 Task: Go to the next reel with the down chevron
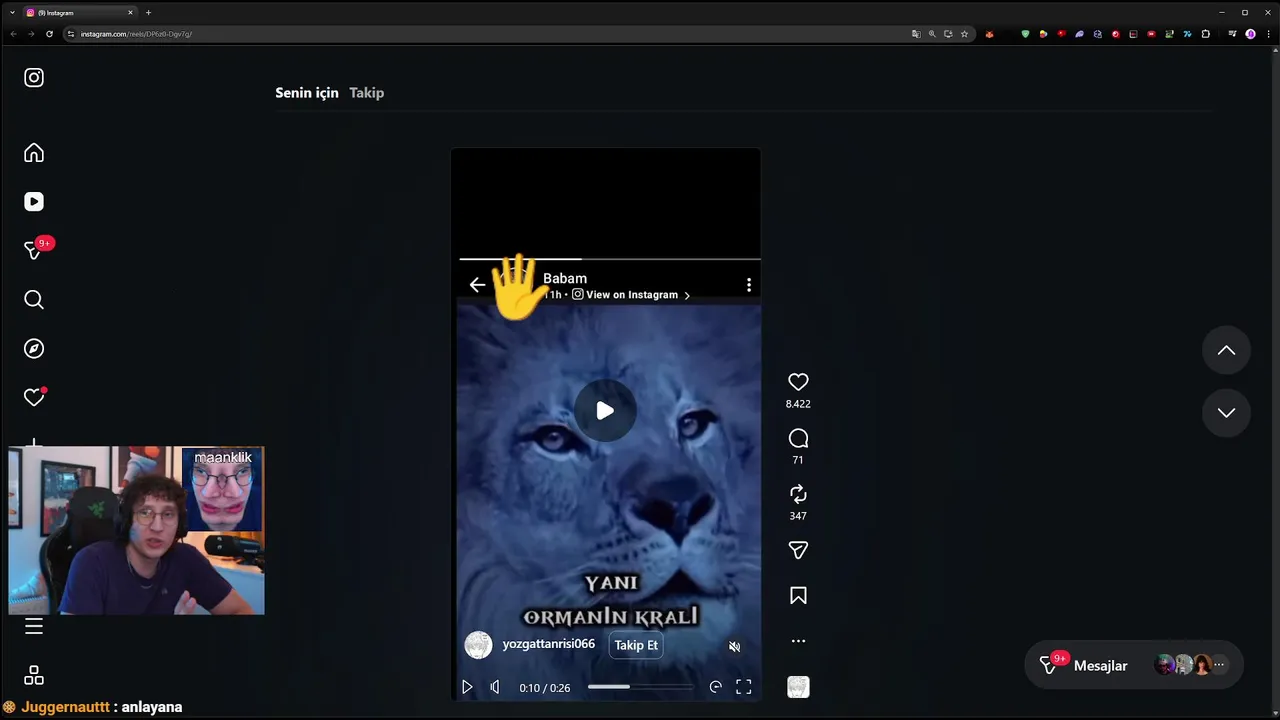tap(1226, 413)
